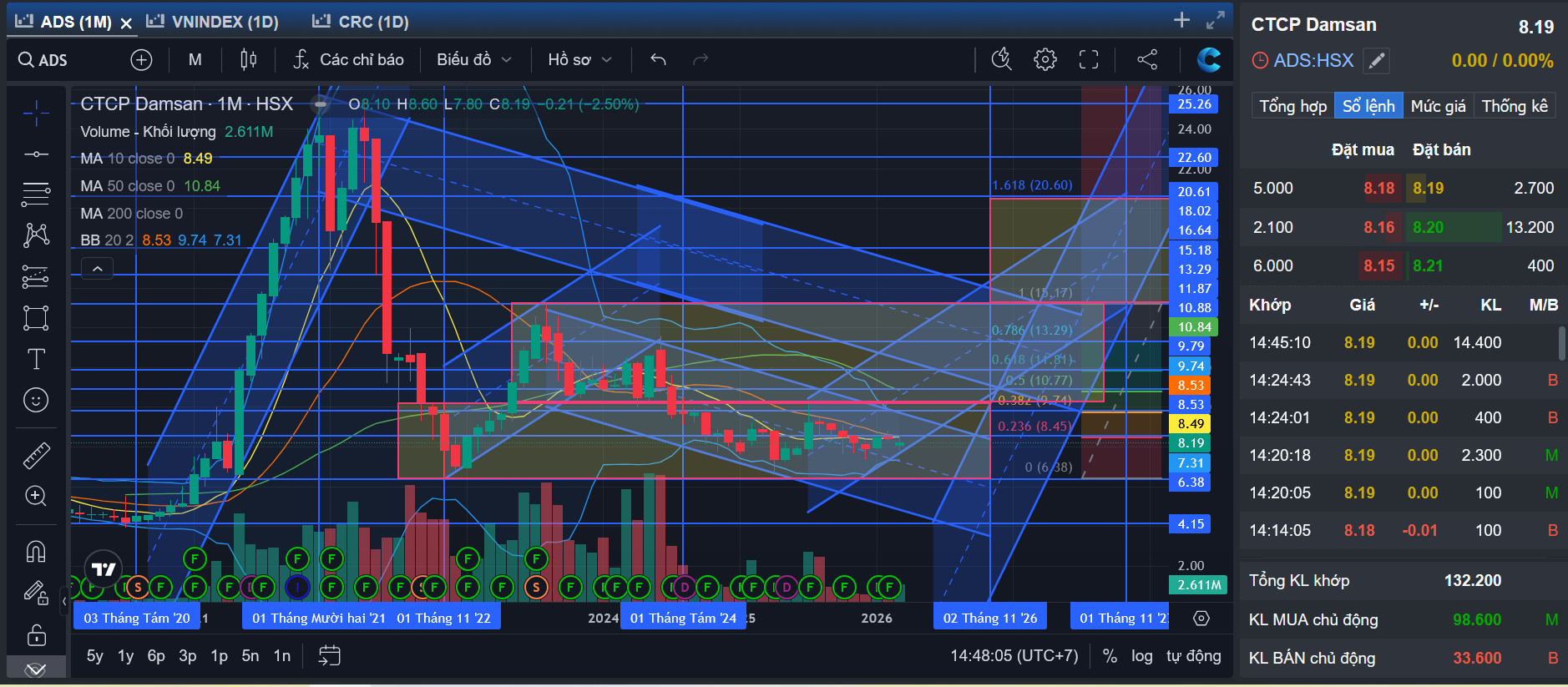Open the Tổng hợp tab

[1292, 106]
